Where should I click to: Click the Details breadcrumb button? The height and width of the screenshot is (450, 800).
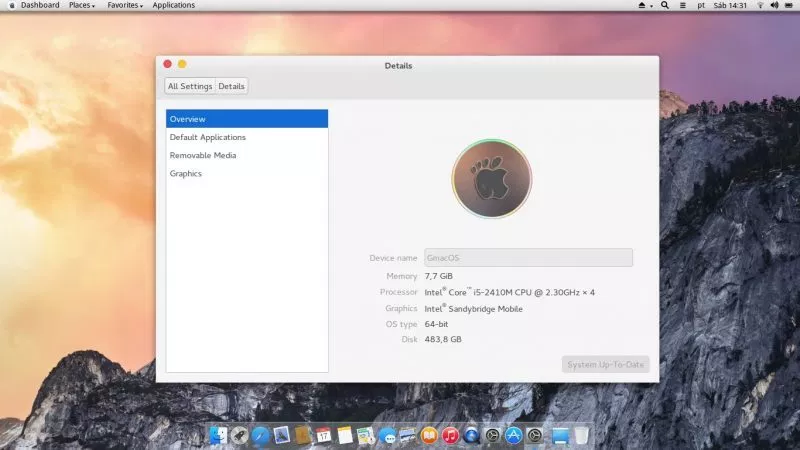pyautogui.click(x=232, y=86)
